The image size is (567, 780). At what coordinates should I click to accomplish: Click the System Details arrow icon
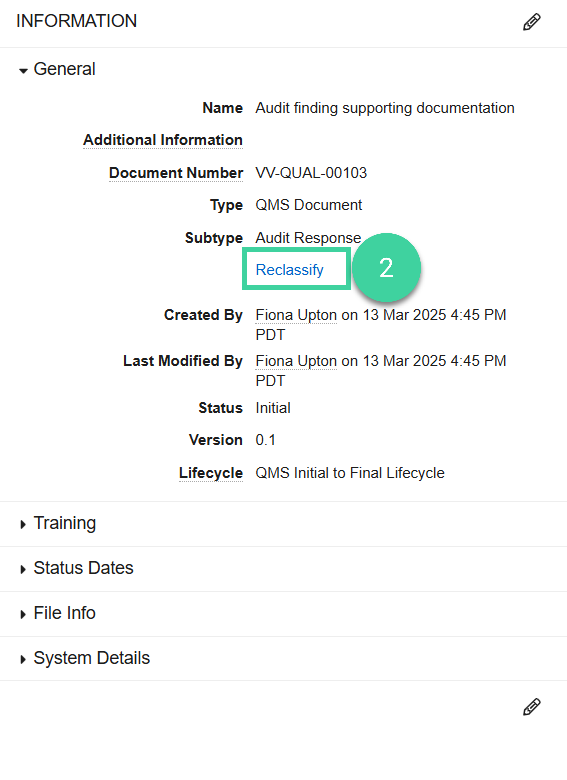tap(23, 659)
